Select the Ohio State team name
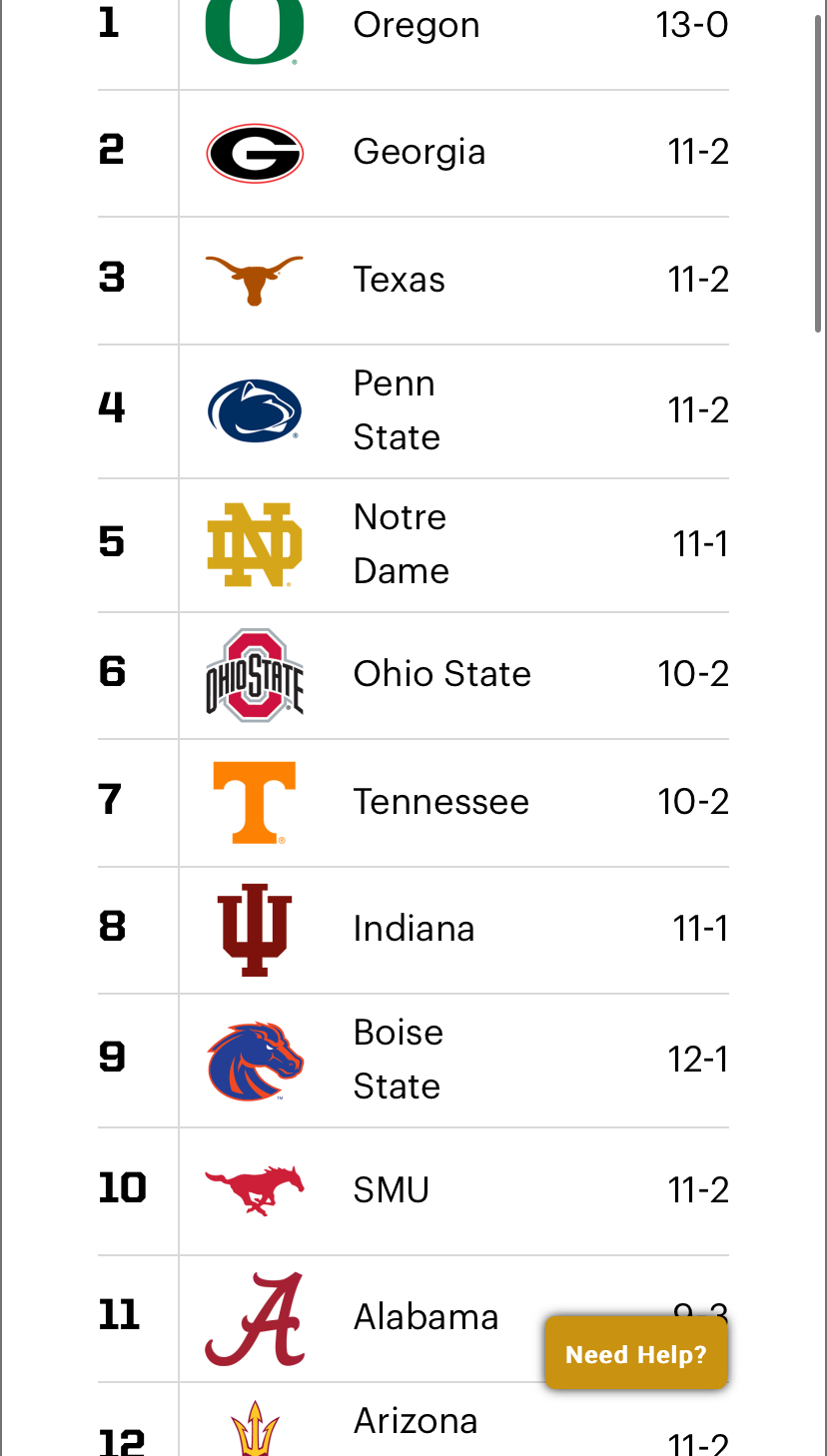The height and width of the screenshot is (1456, 827). point(441,674)
